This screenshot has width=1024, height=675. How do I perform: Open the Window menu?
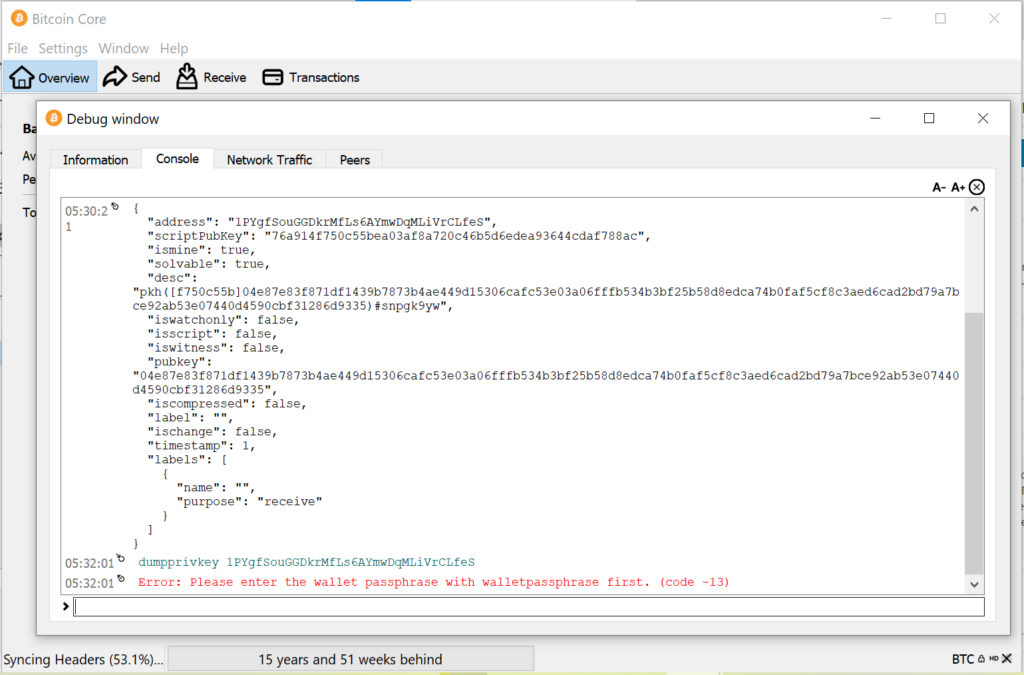(123, 48)
